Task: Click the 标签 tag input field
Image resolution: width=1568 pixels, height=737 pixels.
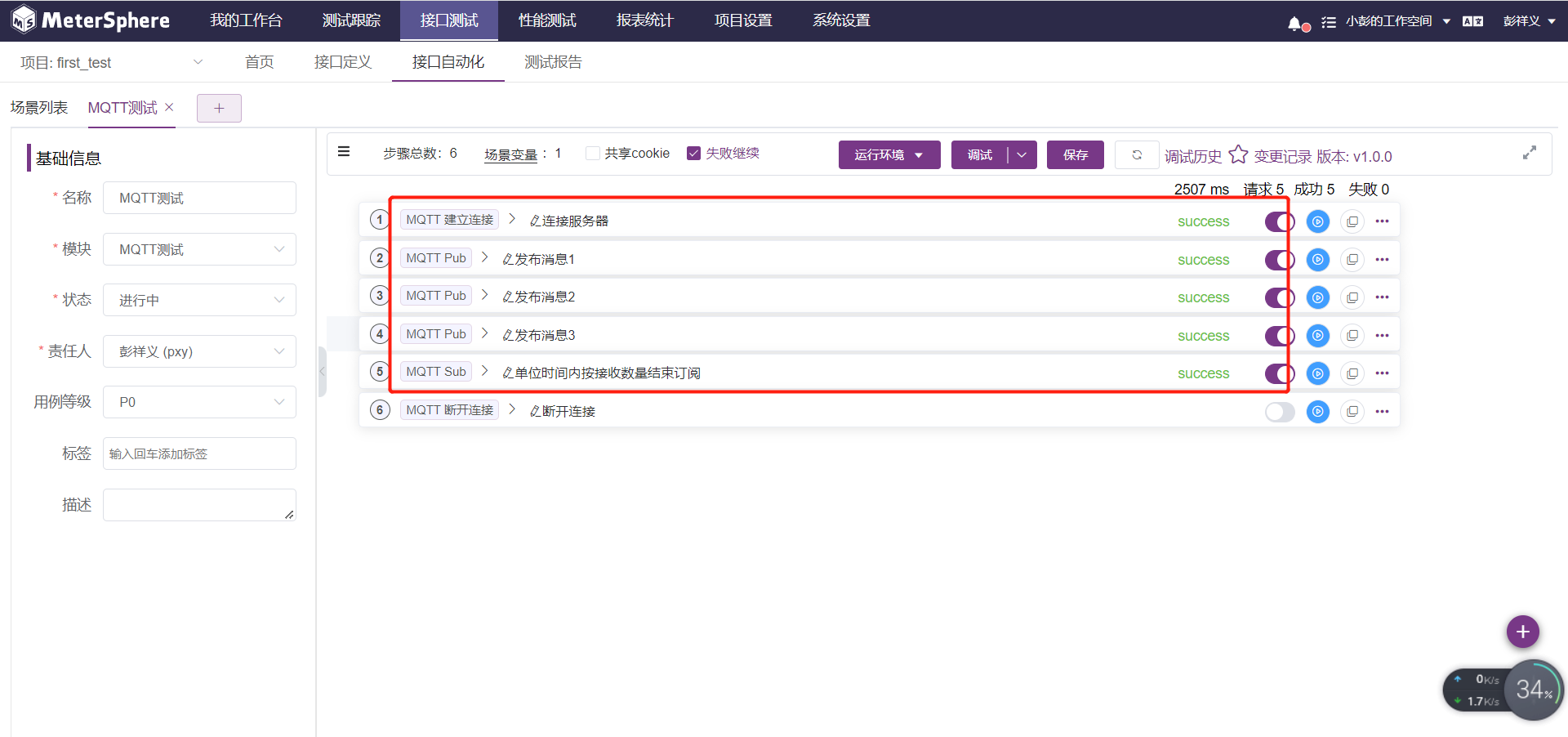Action: tap(199, 453)
